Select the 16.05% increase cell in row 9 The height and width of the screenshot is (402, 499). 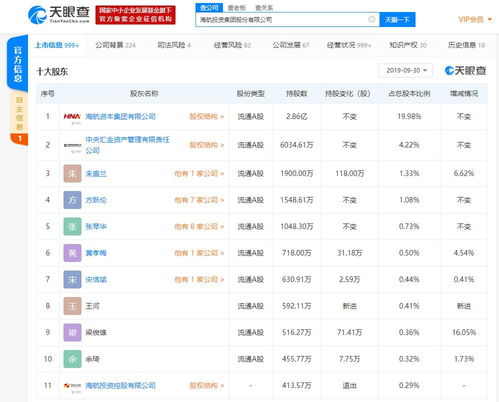point(464,332)
